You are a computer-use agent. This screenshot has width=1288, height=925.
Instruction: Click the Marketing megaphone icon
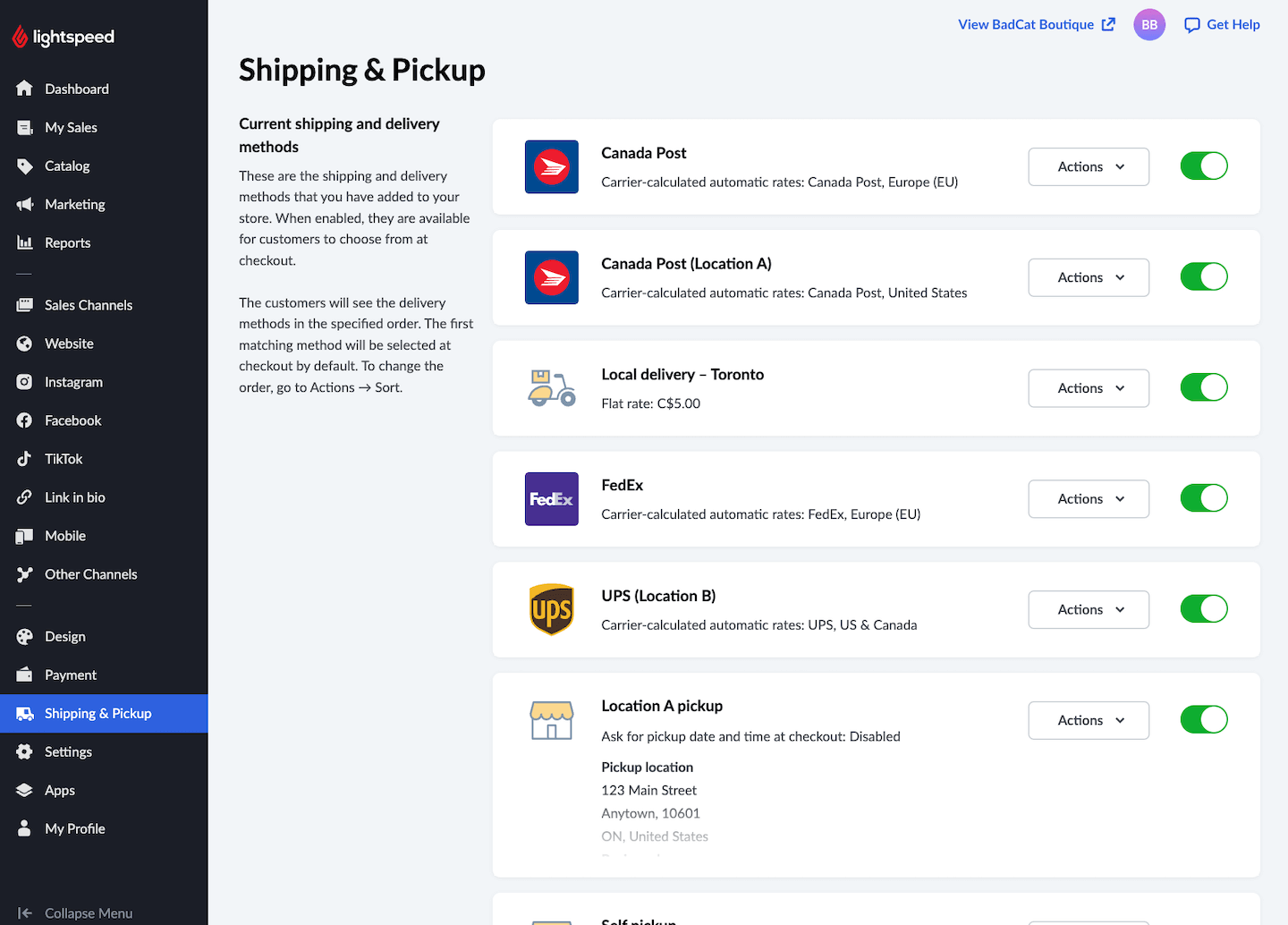pos(24,204)
